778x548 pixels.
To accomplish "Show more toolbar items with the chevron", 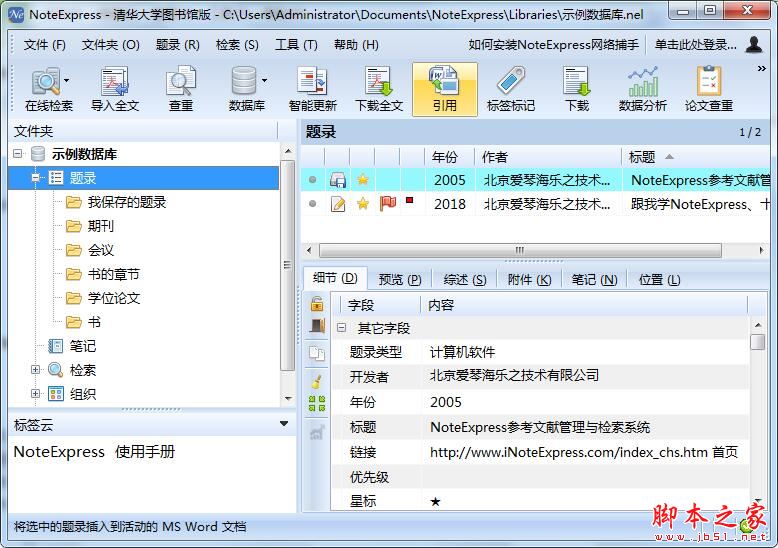I will [x=762, y=68].
